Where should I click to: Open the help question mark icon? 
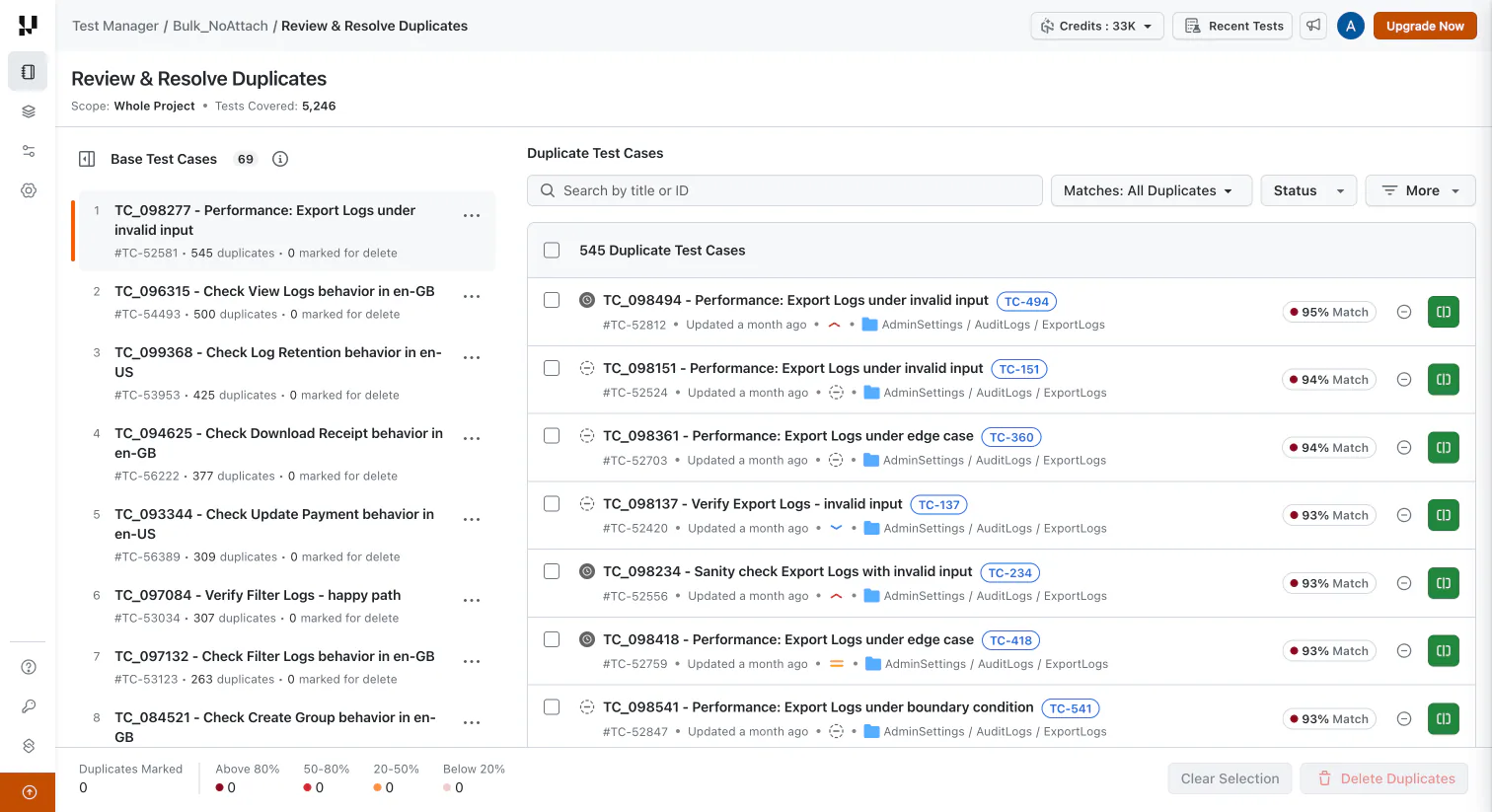(x=29, y=667)
